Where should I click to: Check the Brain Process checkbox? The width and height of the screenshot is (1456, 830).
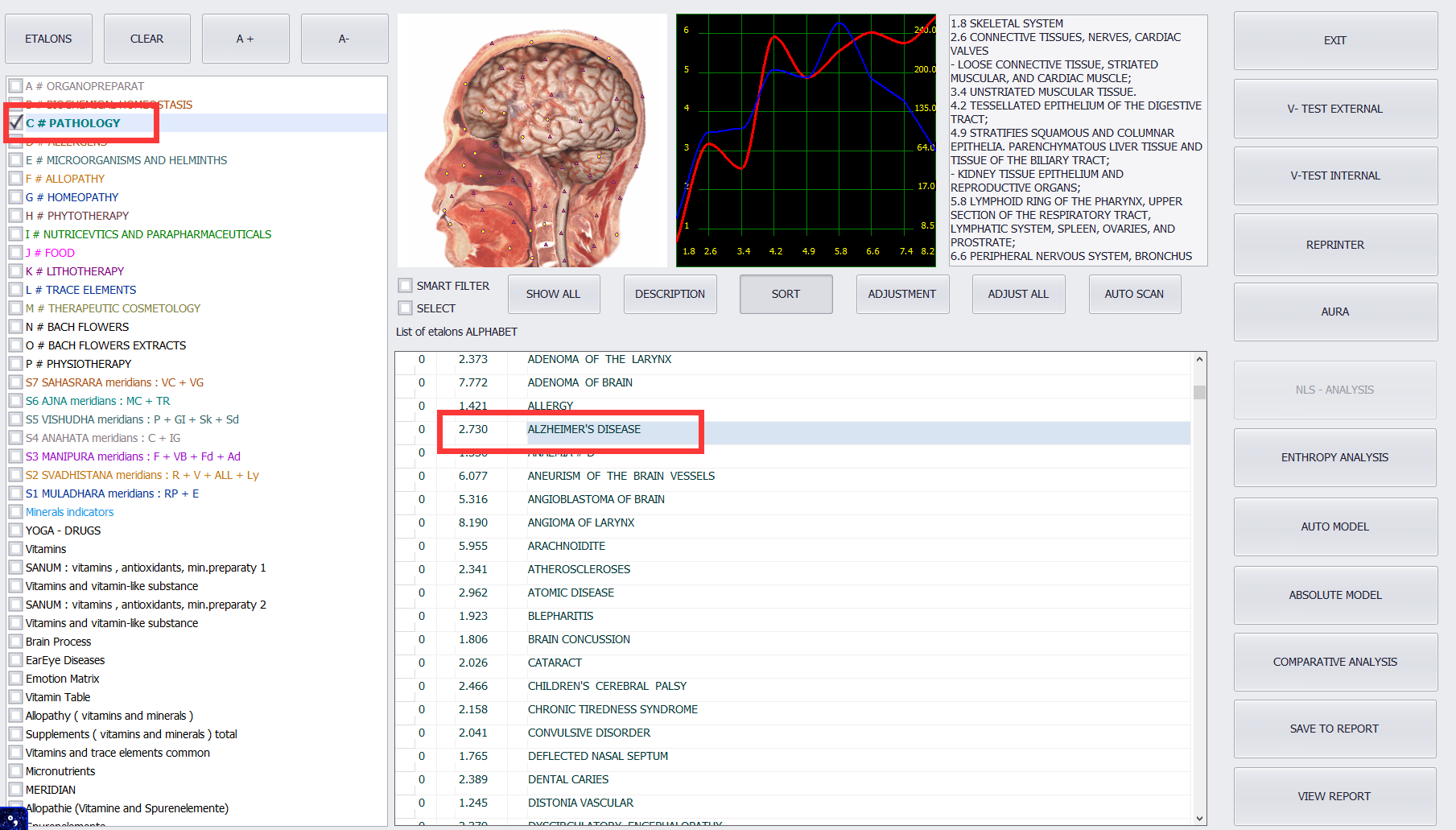pyautogui.click(x=16, y=642)
